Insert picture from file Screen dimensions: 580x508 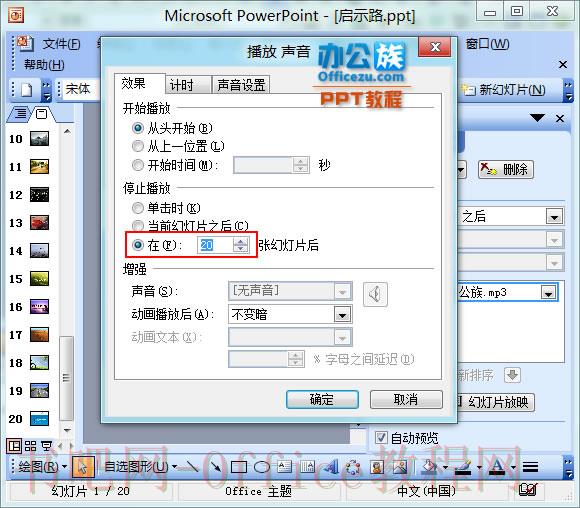click(400, 467)
